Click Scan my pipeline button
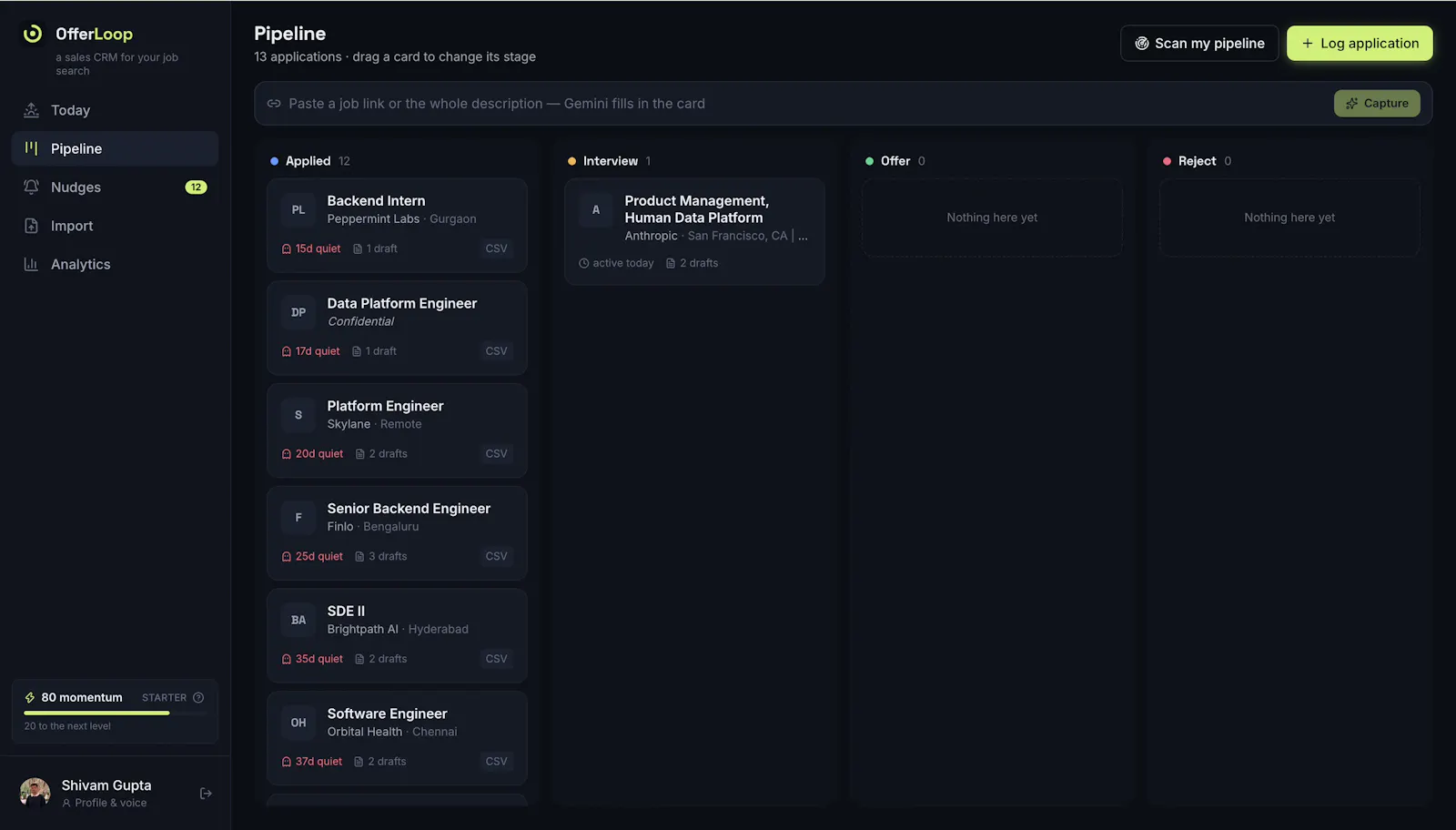1456x830 pixels. 1199,43
